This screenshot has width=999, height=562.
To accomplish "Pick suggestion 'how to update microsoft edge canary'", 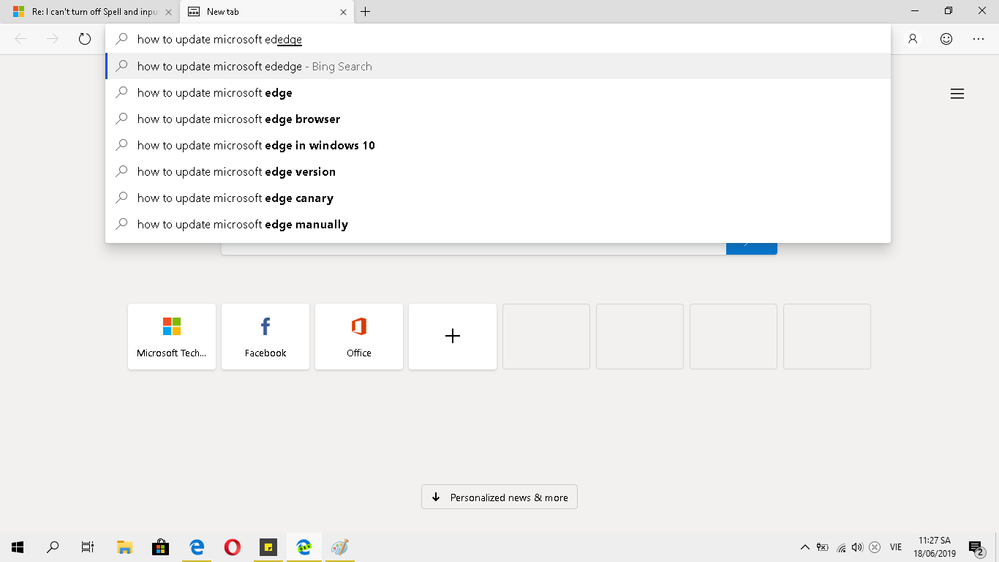I will coord(498,198).
